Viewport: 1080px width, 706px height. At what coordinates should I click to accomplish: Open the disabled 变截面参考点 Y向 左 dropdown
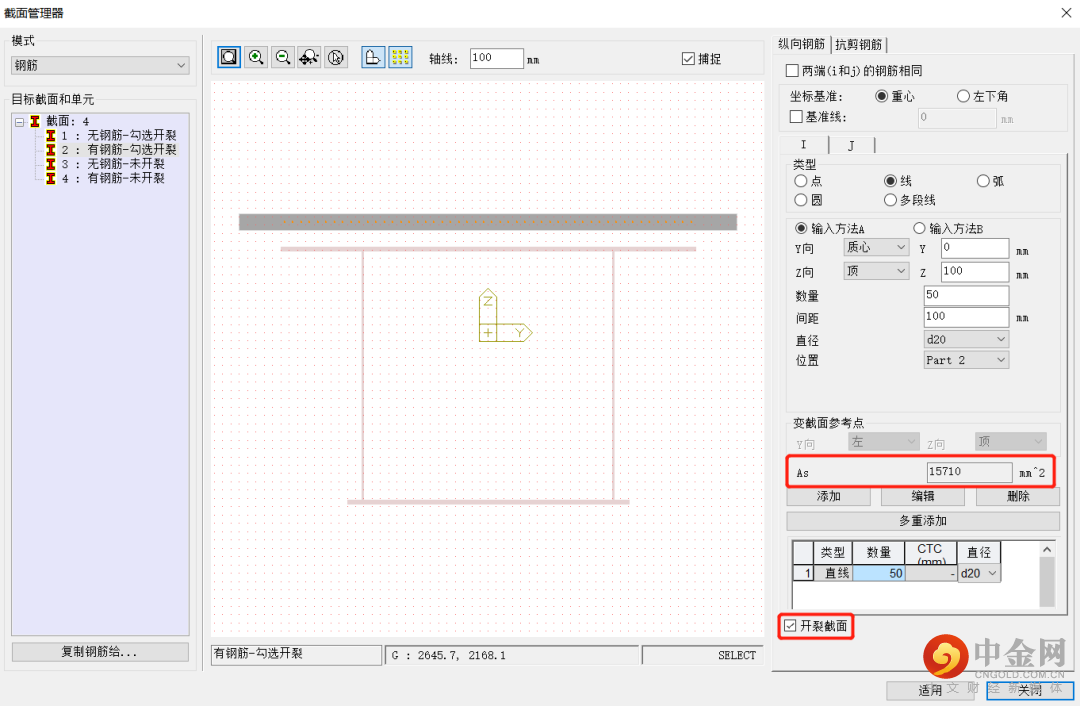(x=883, y=442)
